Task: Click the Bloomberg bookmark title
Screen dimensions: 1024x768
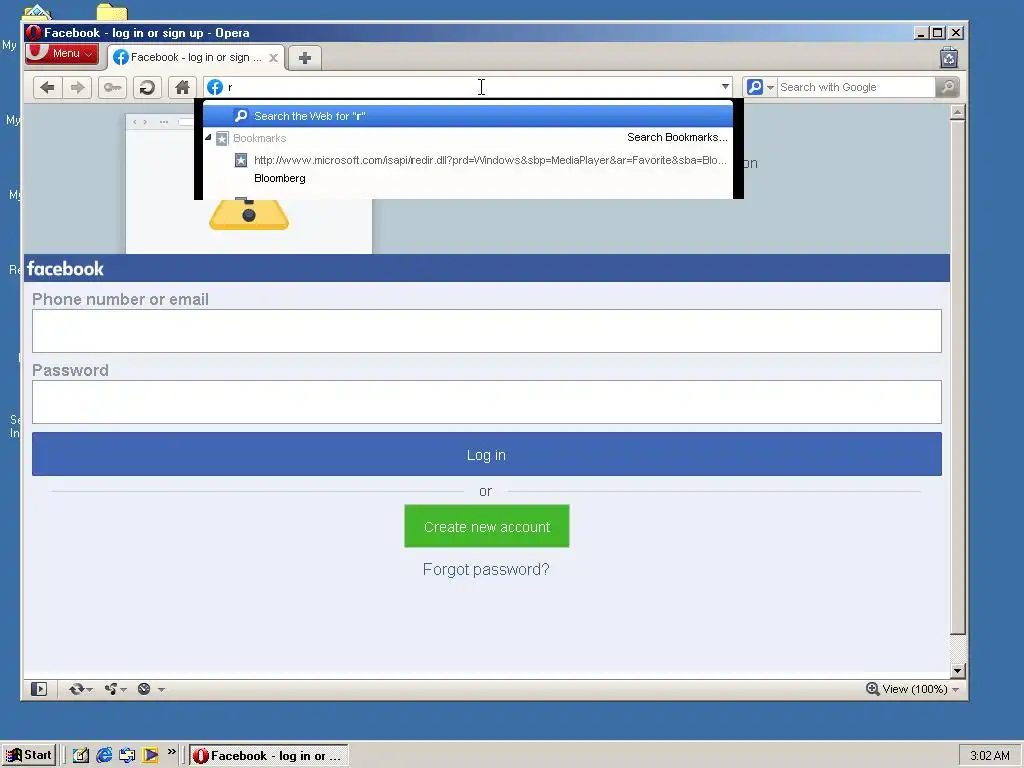Action: pos(280,178)
